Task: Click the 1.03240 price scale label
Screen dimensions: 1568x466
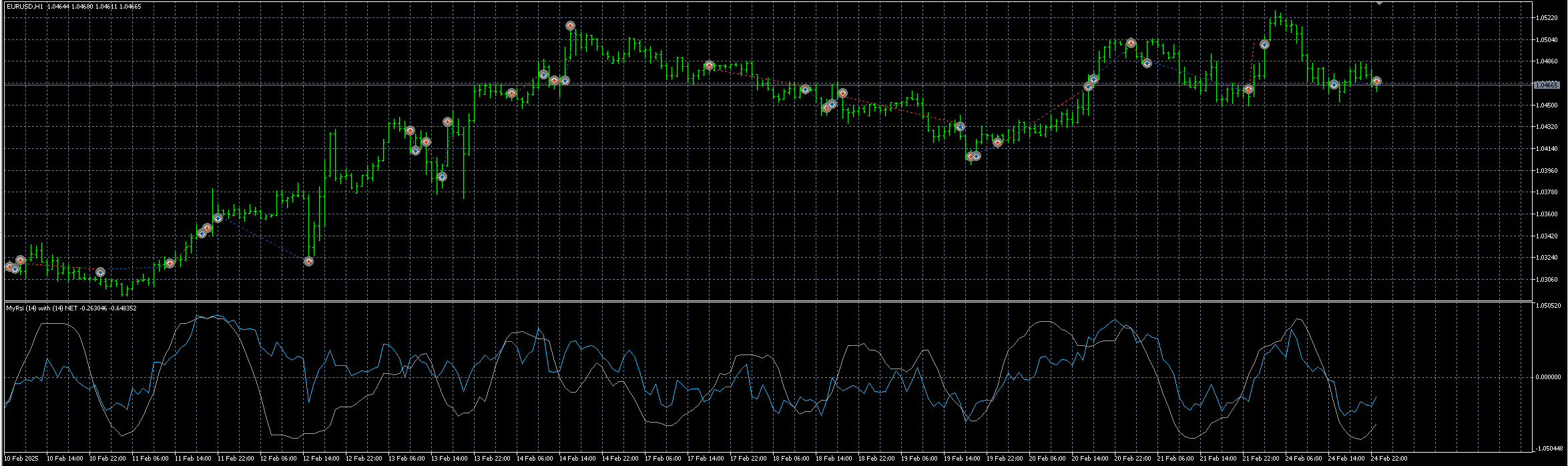Action: 1547,257
